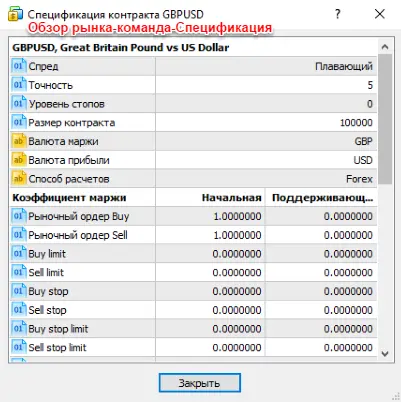401x402 pixels.
Task: Select Buy stop limit initial margin value
Action: click(237, 329)
